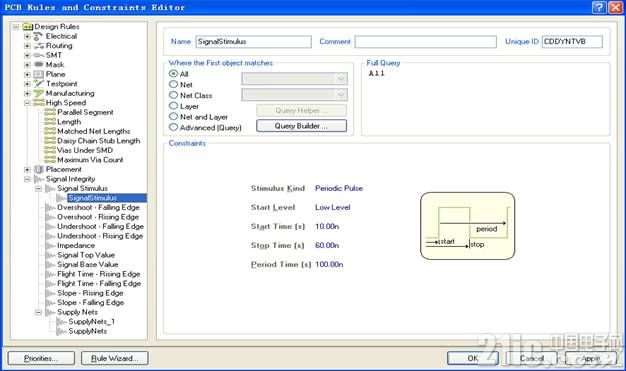Select the Layer scope radio button

click(x=173, y=106)
